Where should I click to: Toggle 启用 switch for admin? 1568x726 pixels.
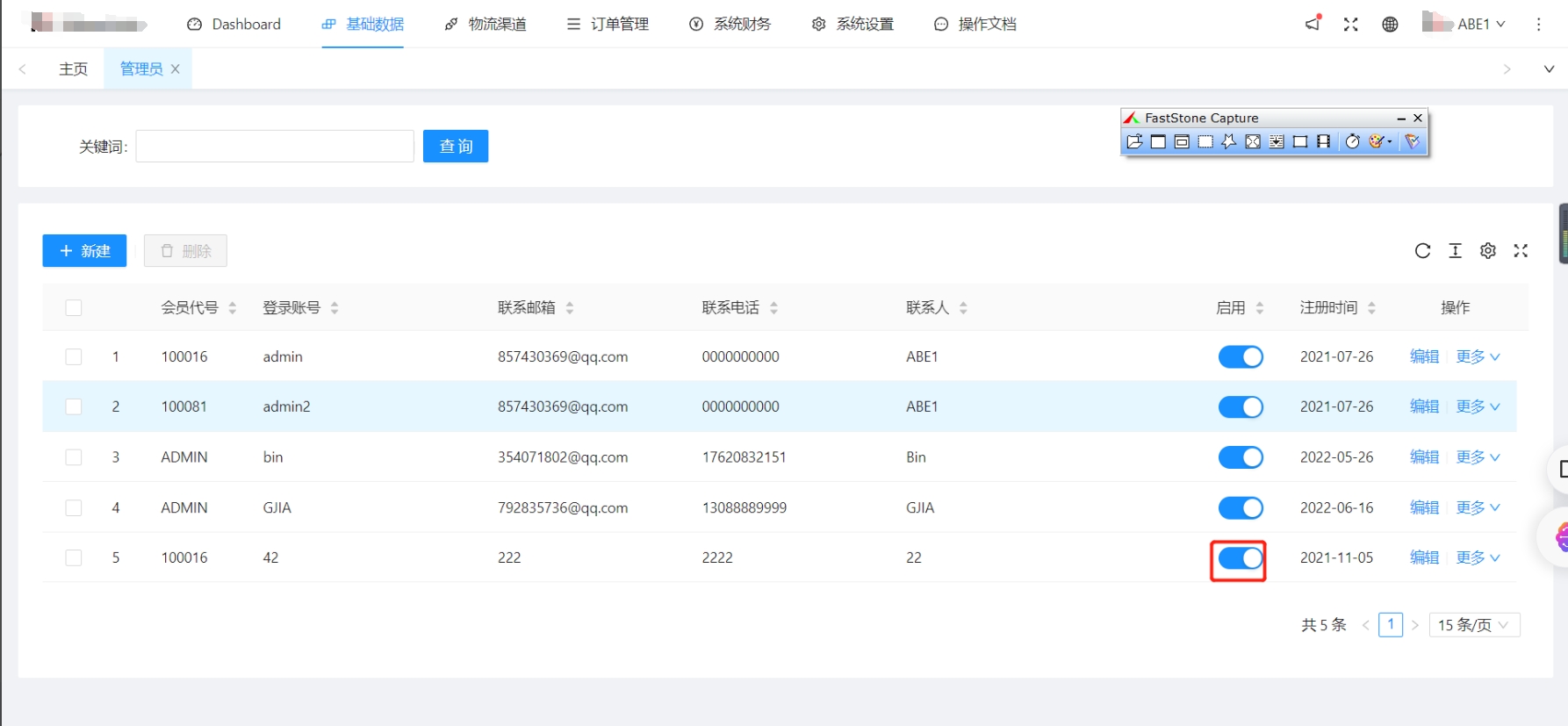pos(1241,357)
